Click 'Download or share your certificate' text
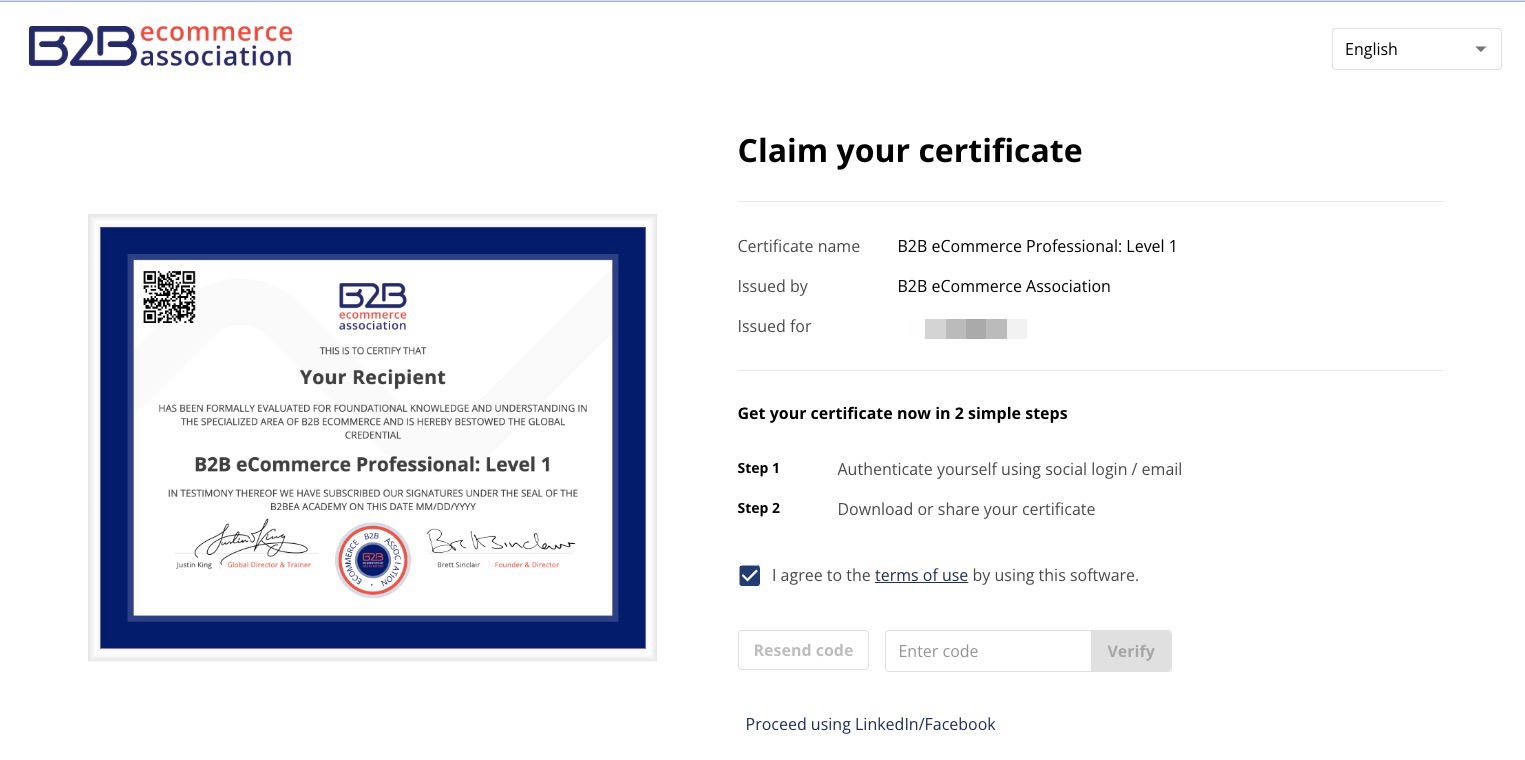 pyautogui.click(x=966, y=509)
